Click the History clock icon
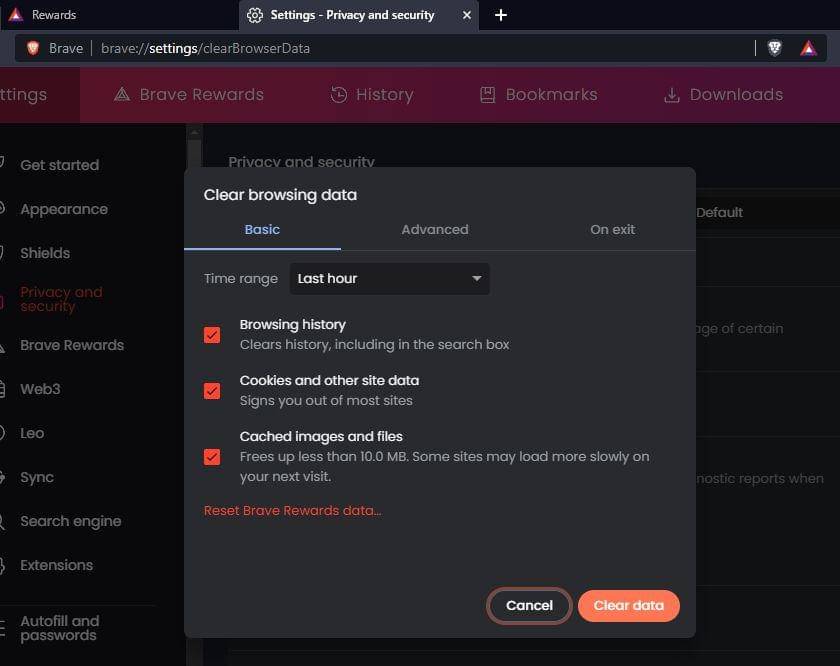The width and height of the screenshot is (840, 666). 339,95
